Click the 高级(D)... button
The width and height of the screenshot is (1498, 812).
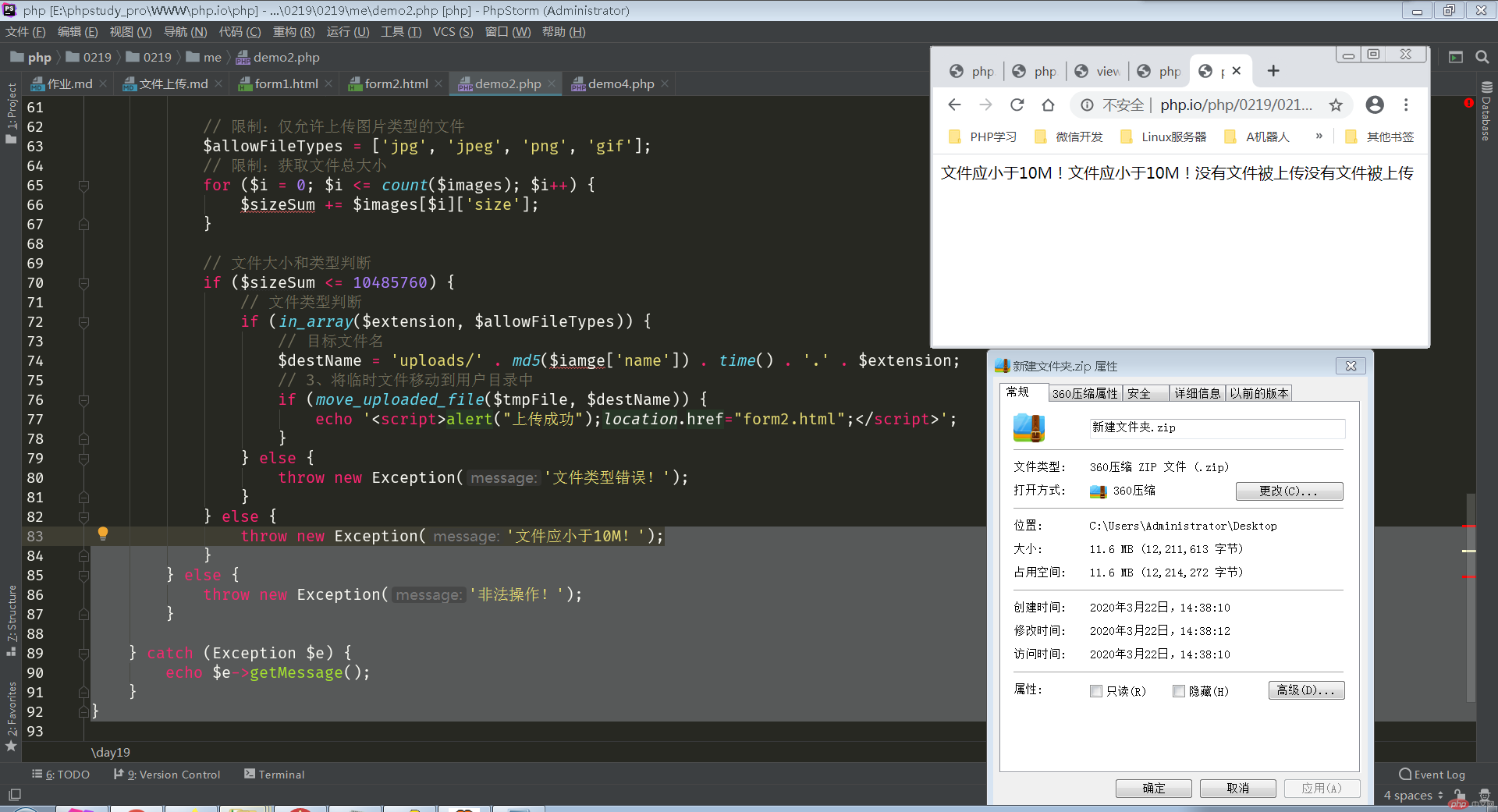pos(1306,690)
